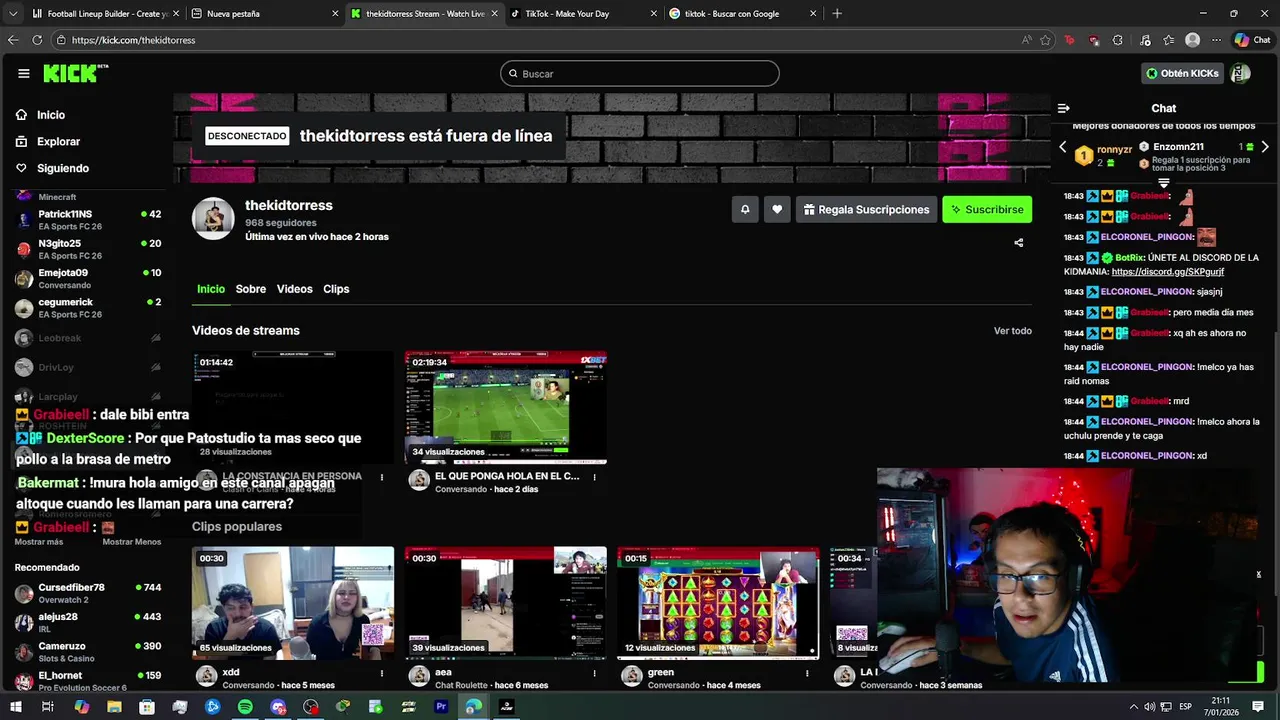Open N3gito25 channel in sidebar
Image resolution: width=1280 pixels, height=720 pixels.
[88, 249]
